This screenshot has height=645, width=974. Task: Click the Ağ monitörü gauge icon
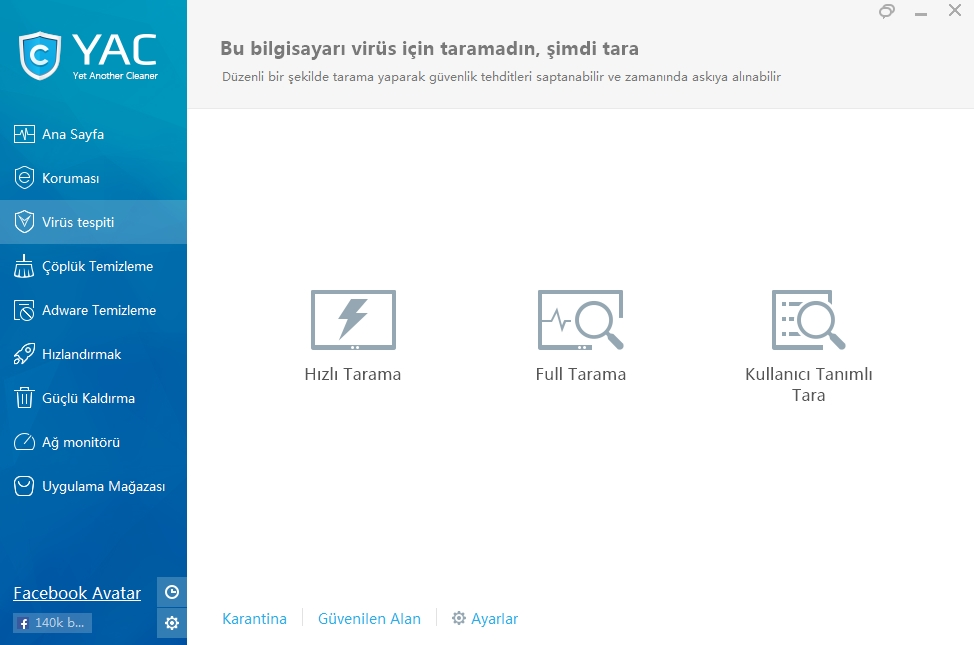(x=24, y=442)
